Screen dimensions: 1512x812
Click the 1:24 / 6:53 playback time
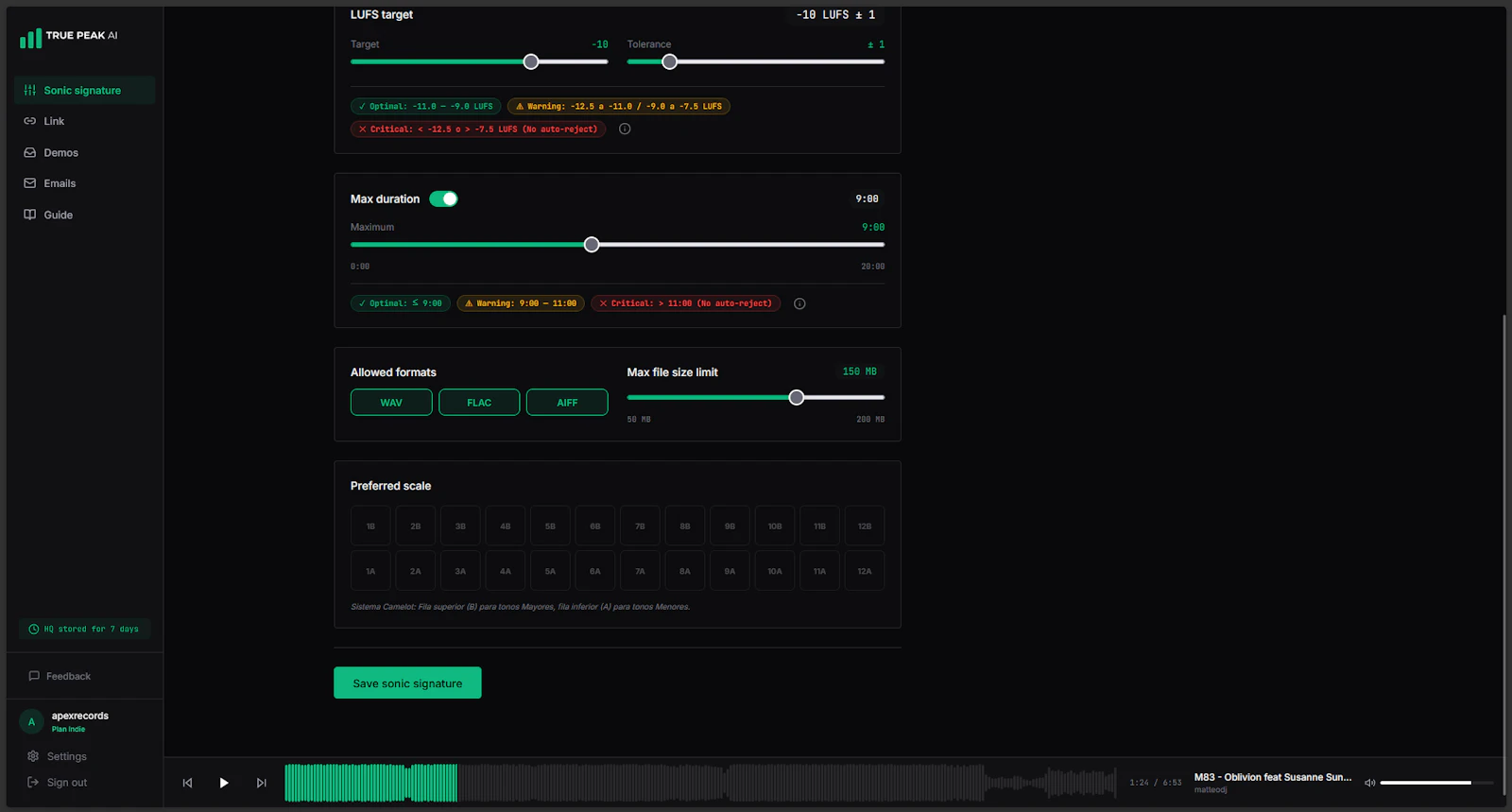click(x=1156, y=783)
